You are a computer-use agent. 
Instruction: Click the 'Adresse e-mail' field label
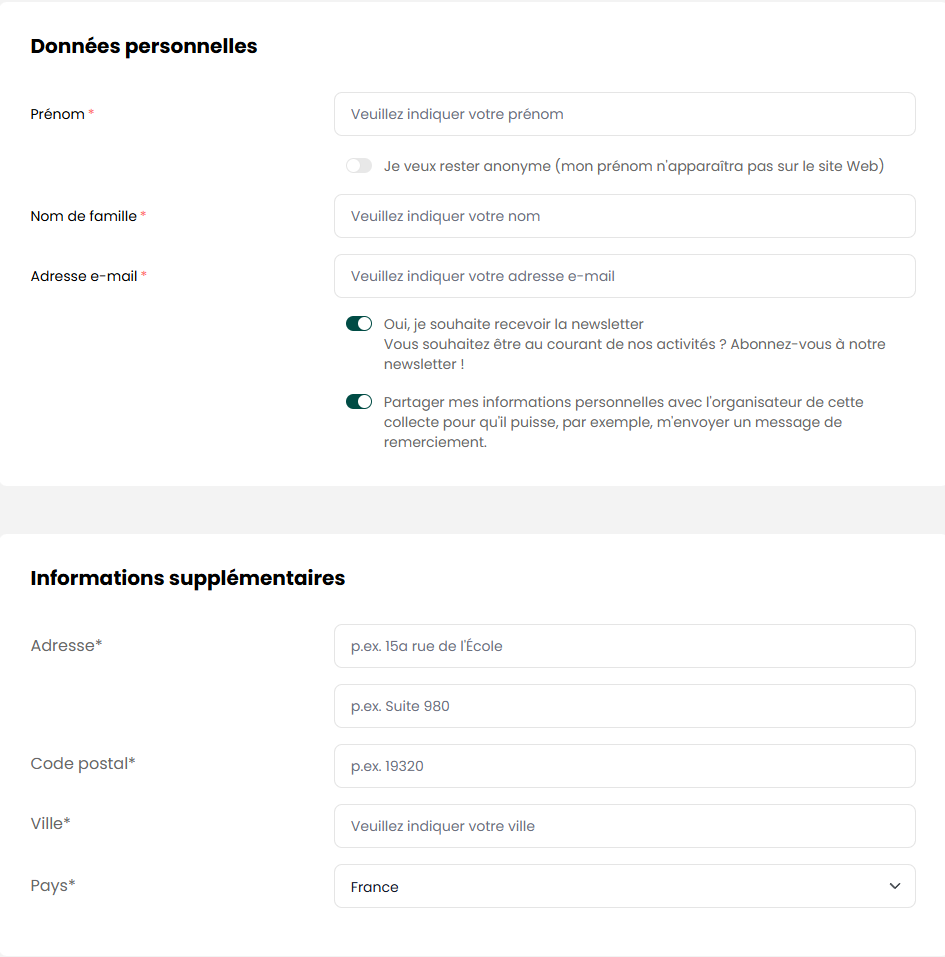(84, 276)
